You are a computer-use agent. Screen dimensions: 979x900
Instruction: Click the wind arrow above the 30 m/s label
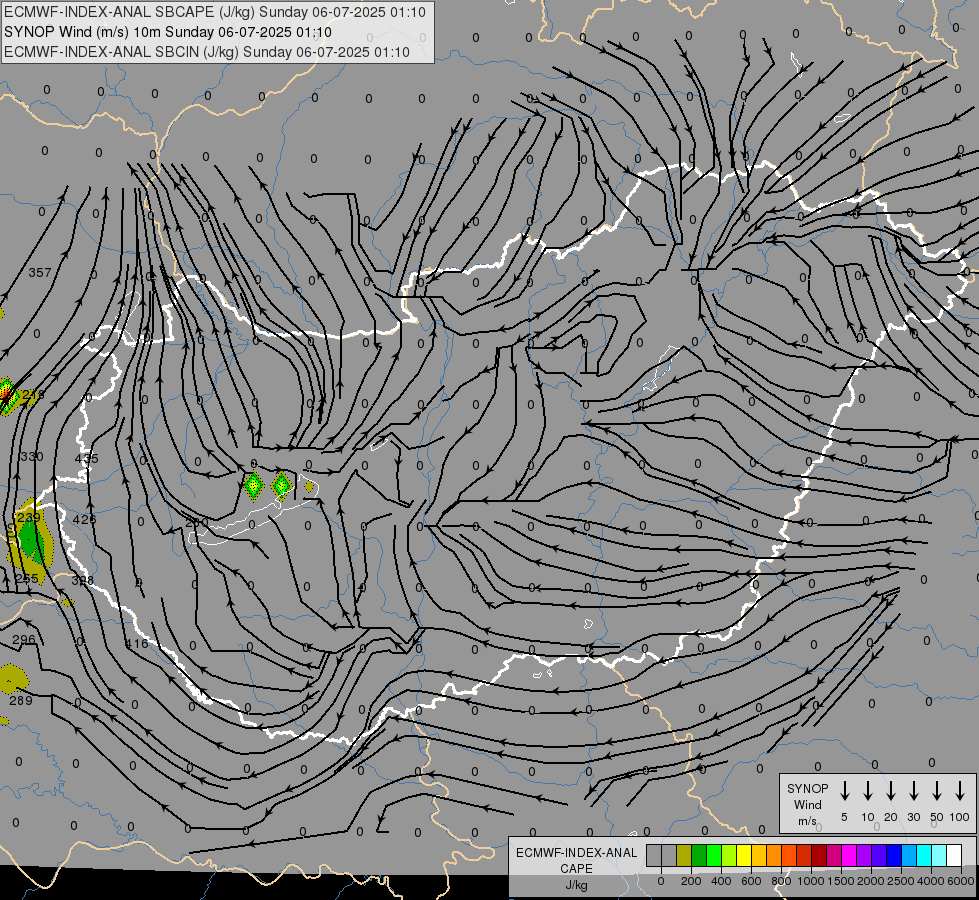click(914, 791)
